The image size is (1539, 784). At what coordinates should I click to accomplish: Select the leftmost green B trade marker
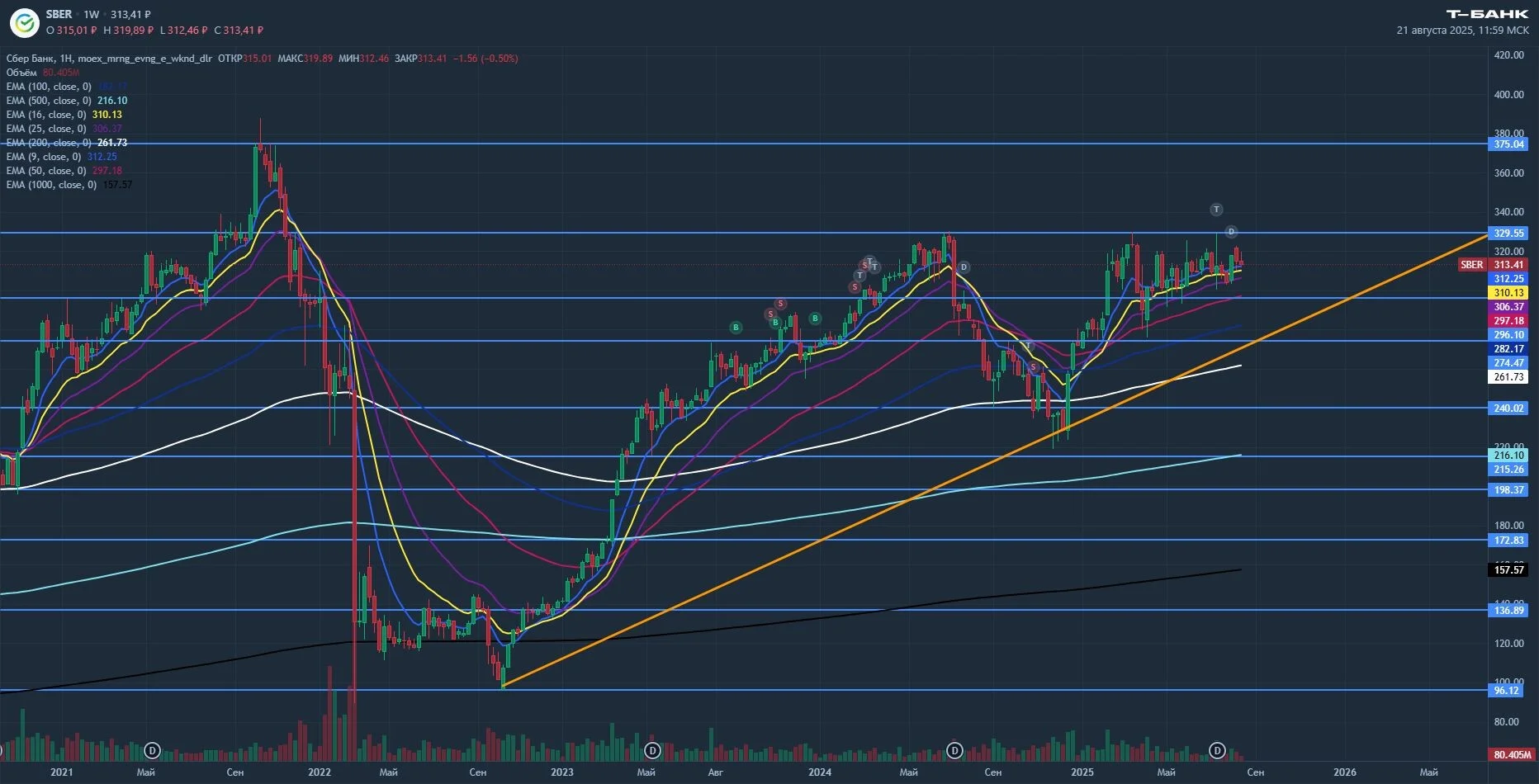point(736,328)
